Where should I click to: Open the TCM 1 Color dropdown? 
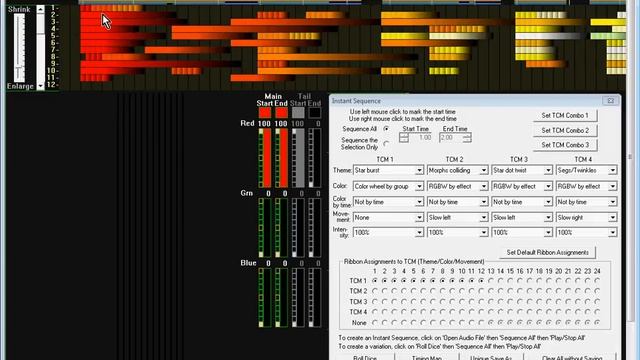click(388, 187)
